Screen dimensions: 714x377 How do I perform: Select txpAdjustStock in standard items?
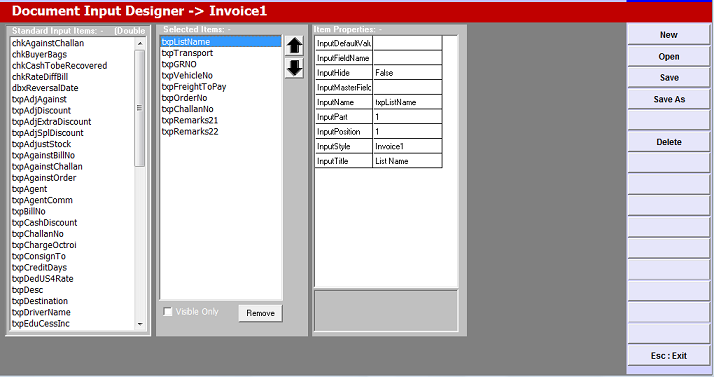72,144
